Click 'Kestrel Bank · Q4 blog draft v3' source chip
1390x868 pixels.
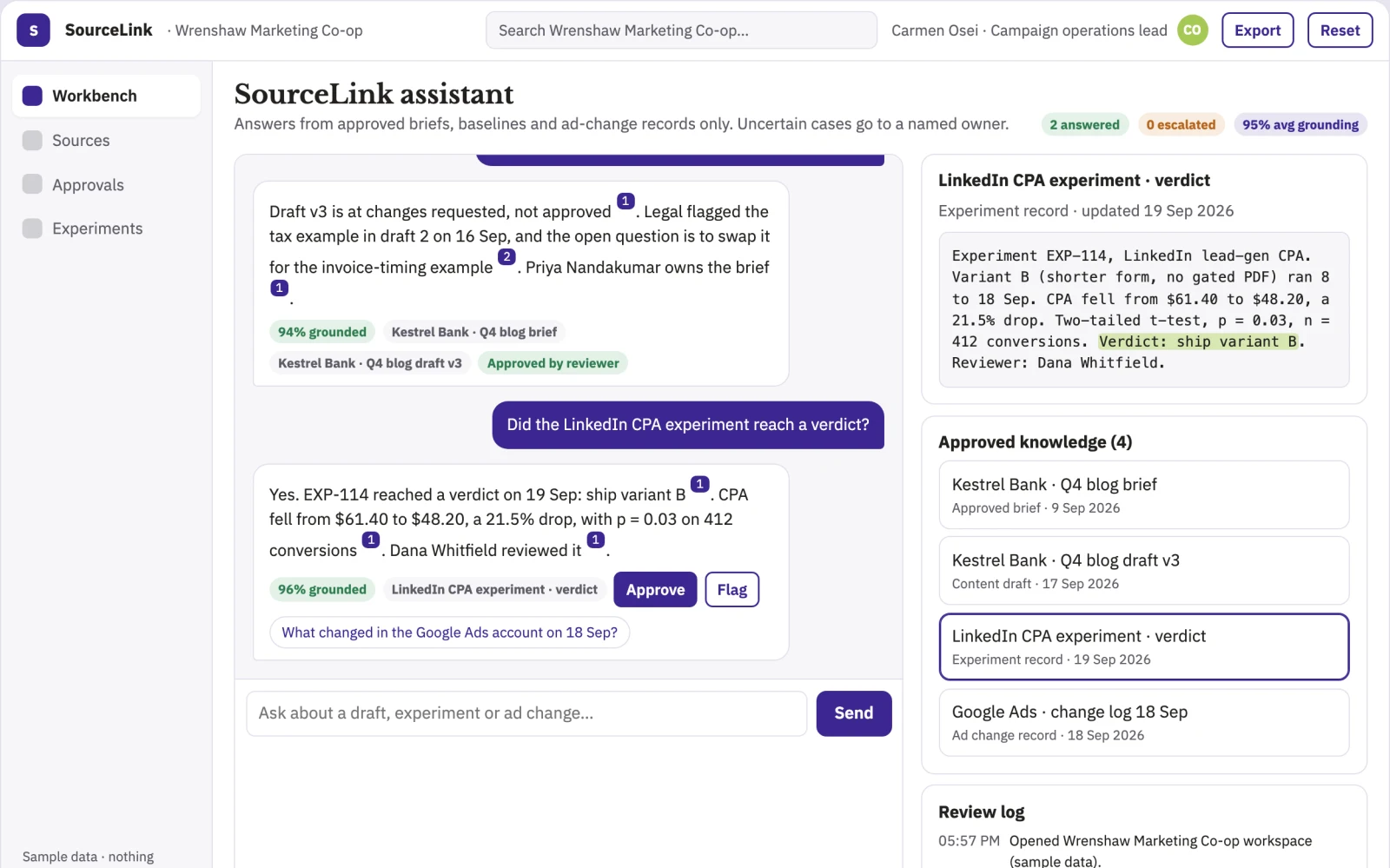pos(370,363)
